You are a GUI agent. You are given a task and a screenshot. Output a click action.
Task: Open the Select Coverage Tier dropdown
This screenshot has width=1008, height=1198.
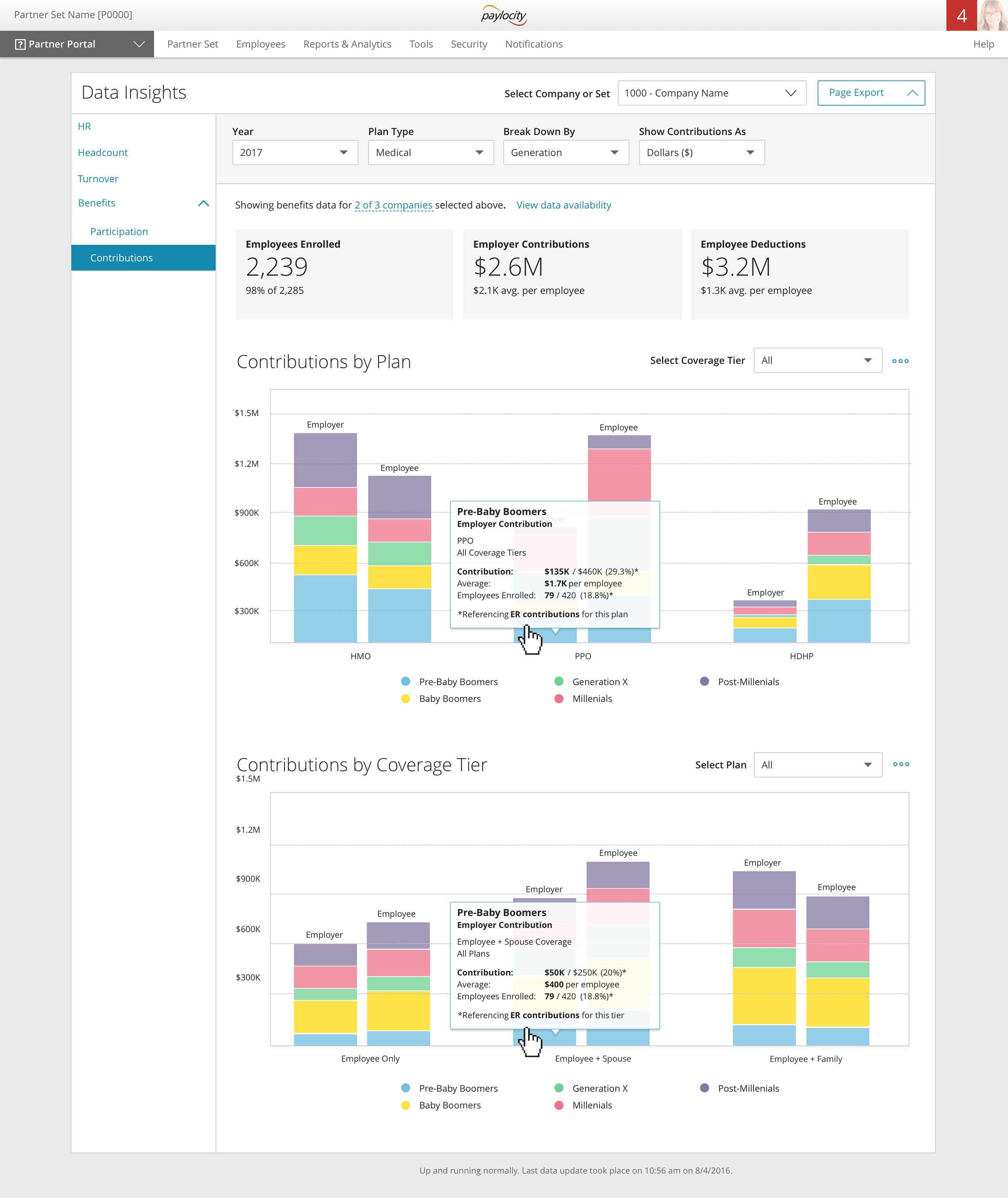(x=818, y=360)
